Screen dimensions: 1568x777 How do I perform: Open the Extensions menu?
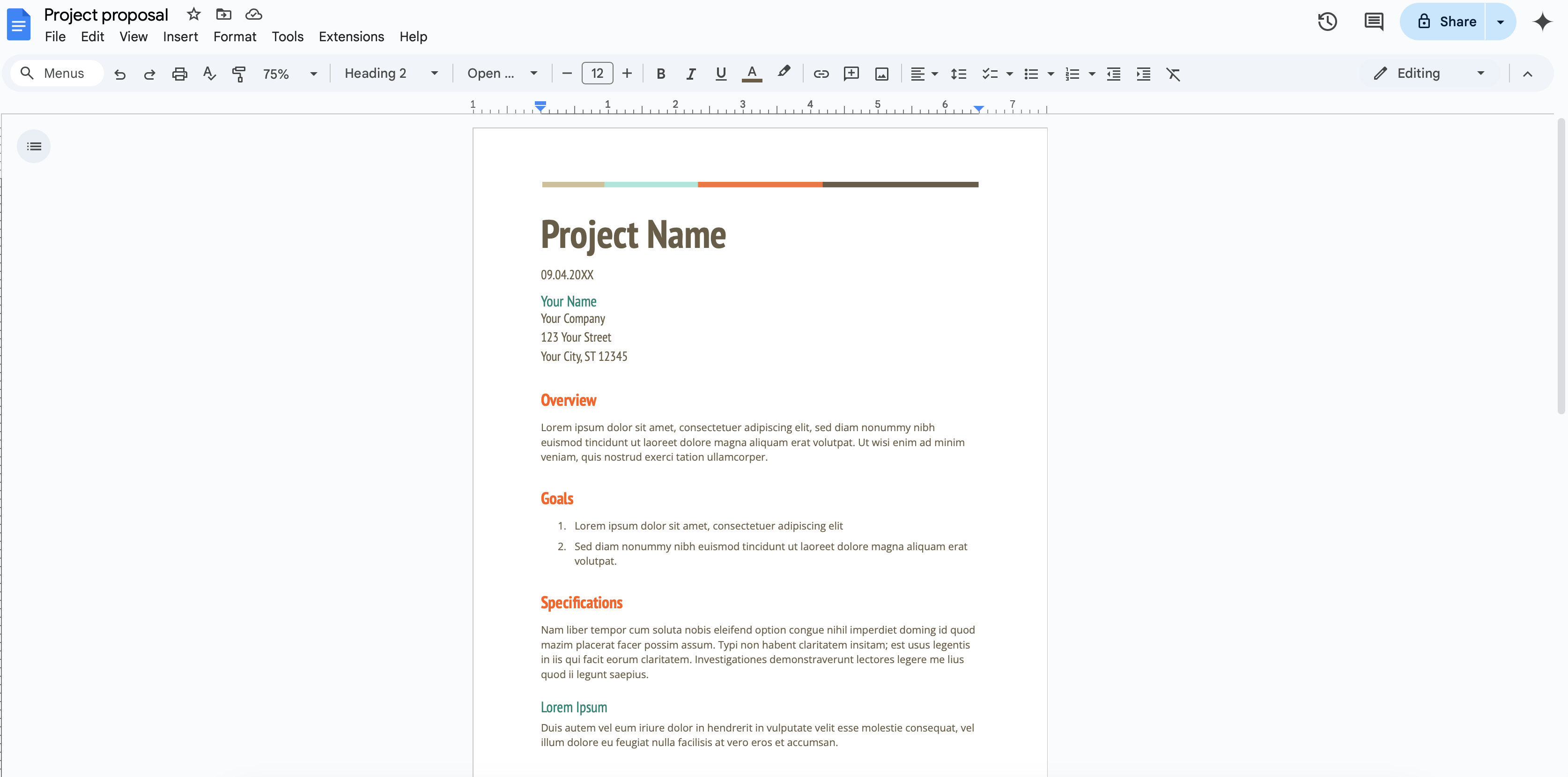pyautogui.click(x=351, y=37)
